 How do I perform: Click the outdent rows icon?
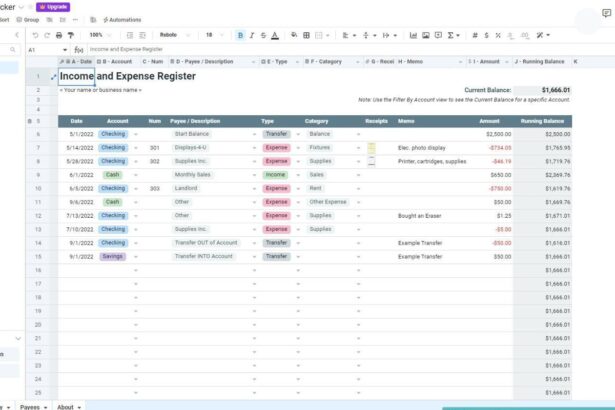[130, 35]
